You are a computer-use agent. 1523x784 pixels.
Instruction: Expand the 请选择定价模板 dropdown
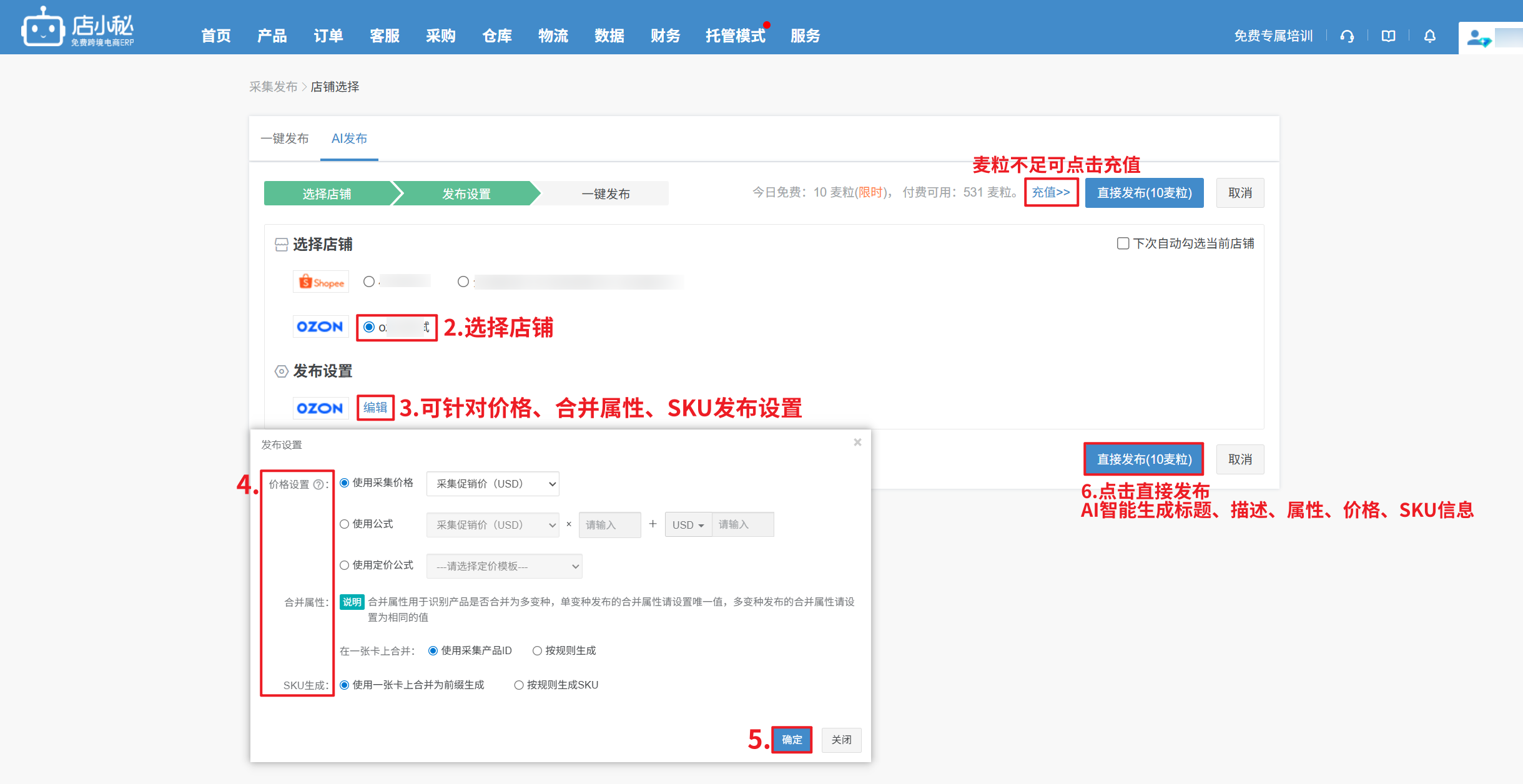(504, 566)
